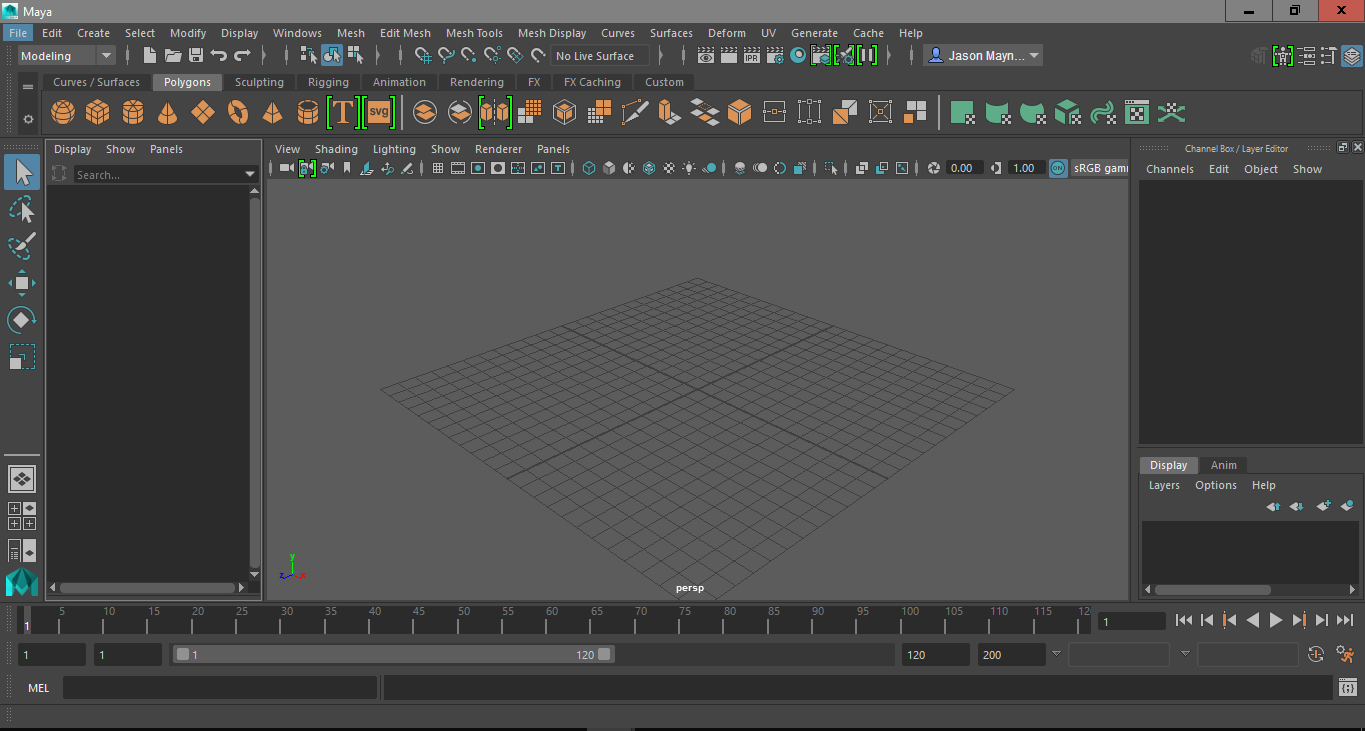
Task: Toggle wireframe display in the viewport
Action: (x=589, y=168)
